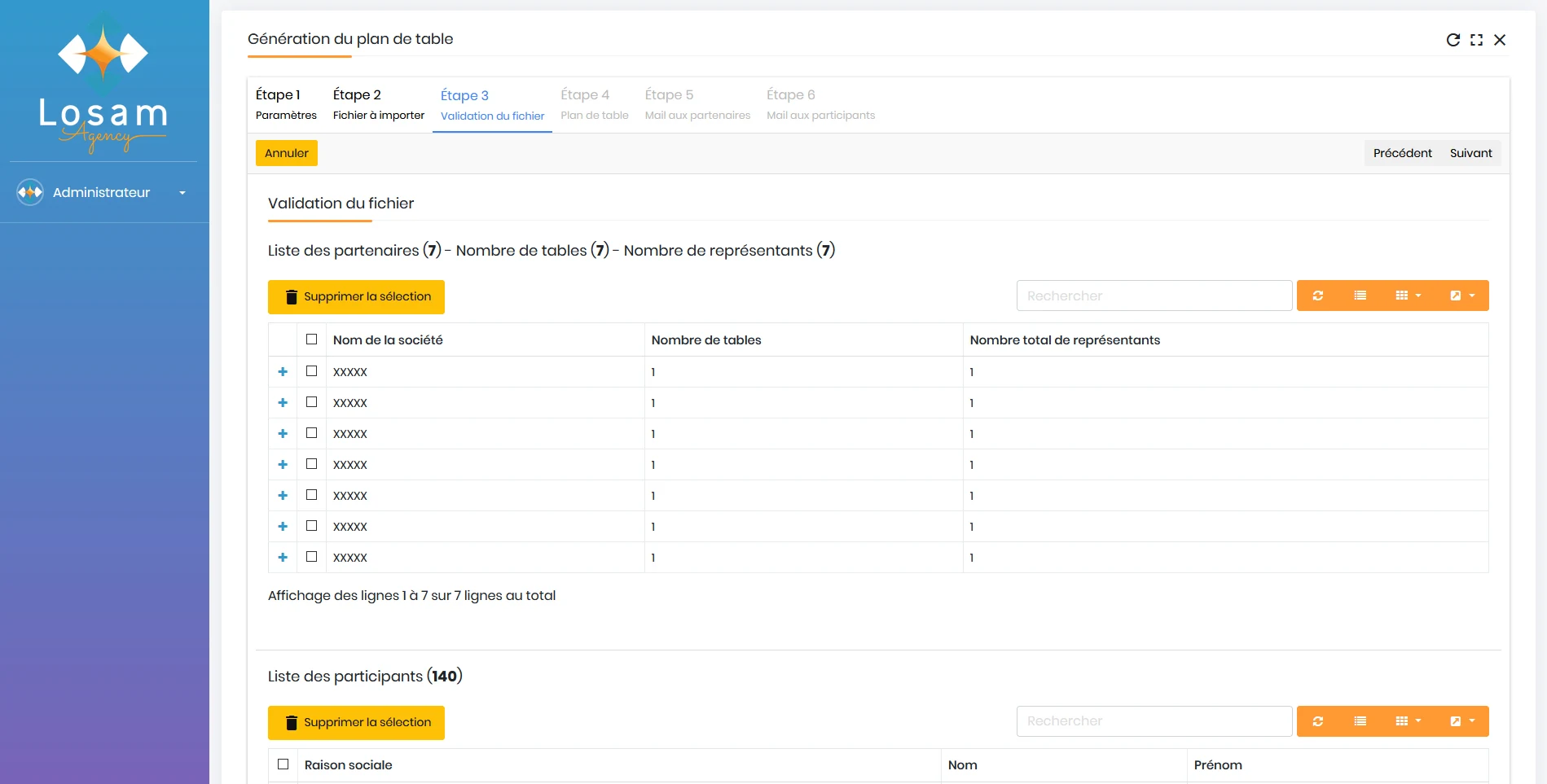Open export dropdown for participants table
This screenshot has height=784, width=1547.
coord(1462,721)
